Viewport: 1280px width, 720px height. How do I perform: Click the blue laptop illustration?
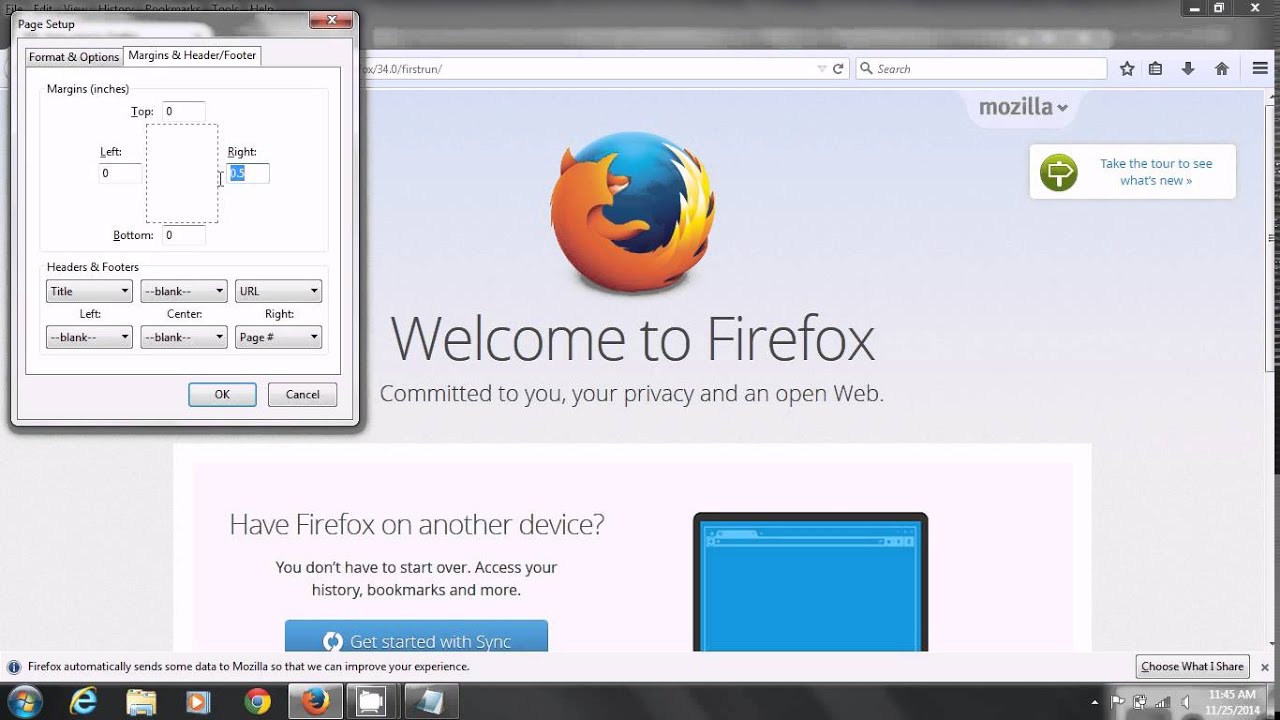[810, 582]
